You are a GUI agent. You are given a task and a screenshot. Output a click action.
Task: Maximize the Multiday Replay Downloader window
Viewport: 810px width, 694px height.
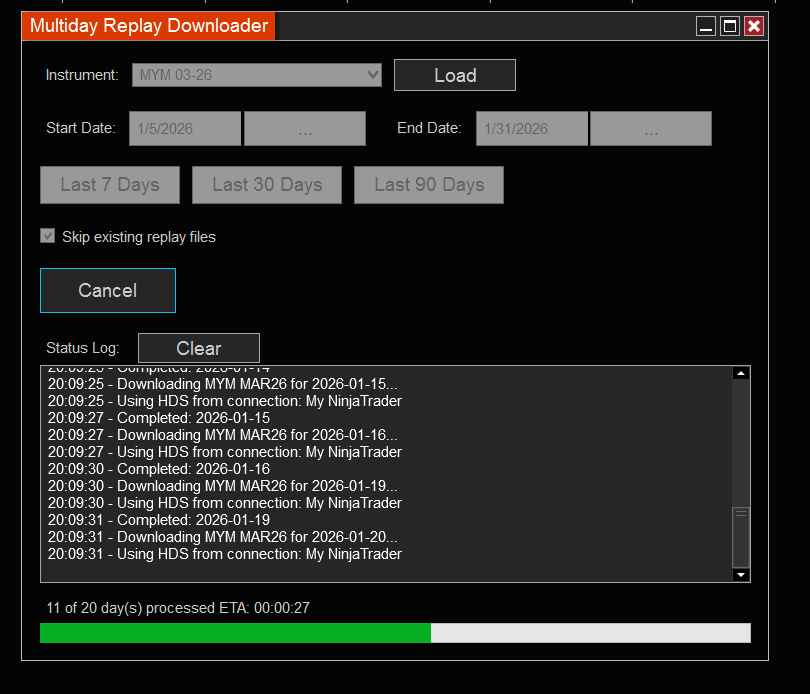click(730, 27)
